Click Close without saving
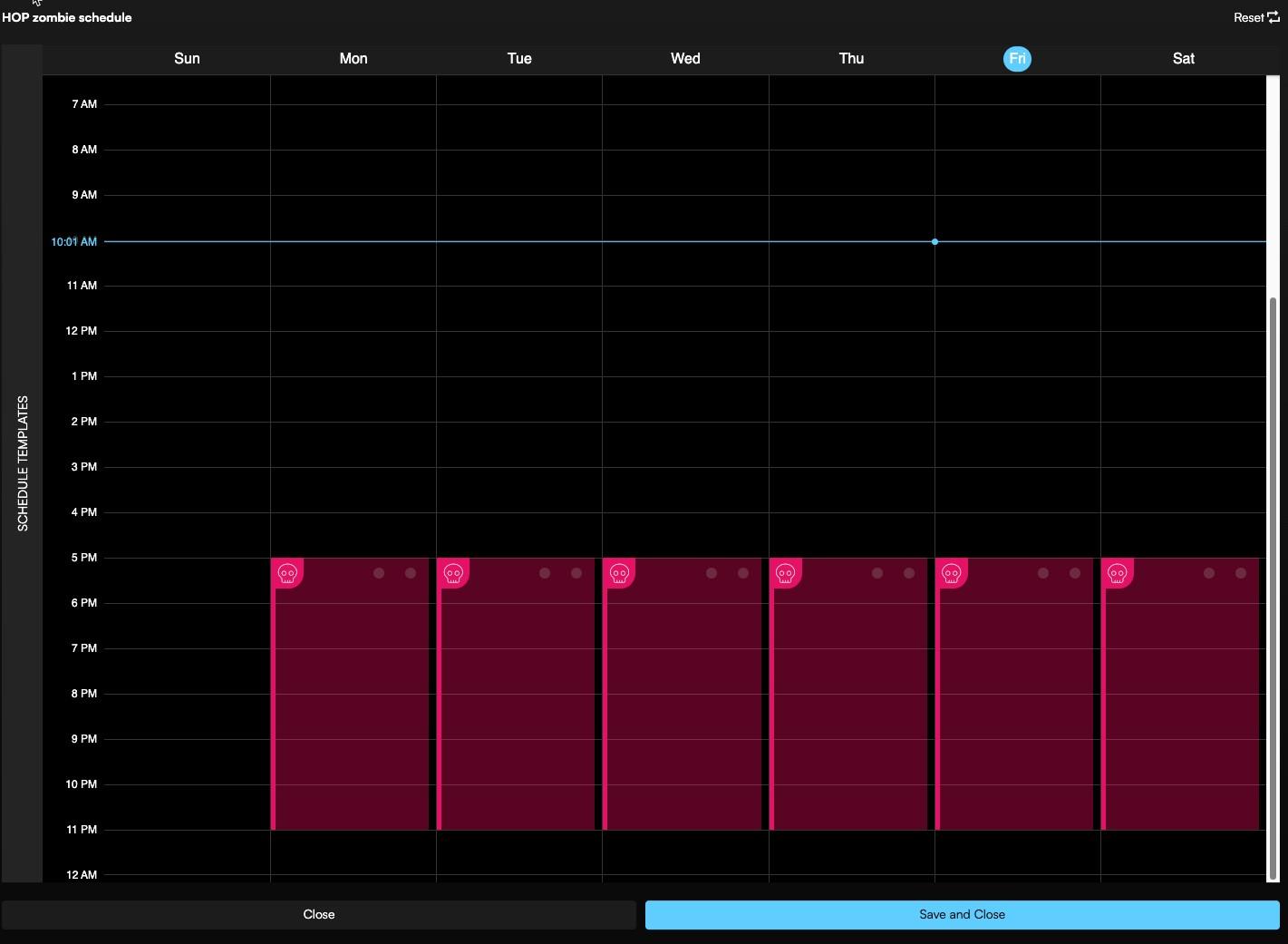 [319, 914]
